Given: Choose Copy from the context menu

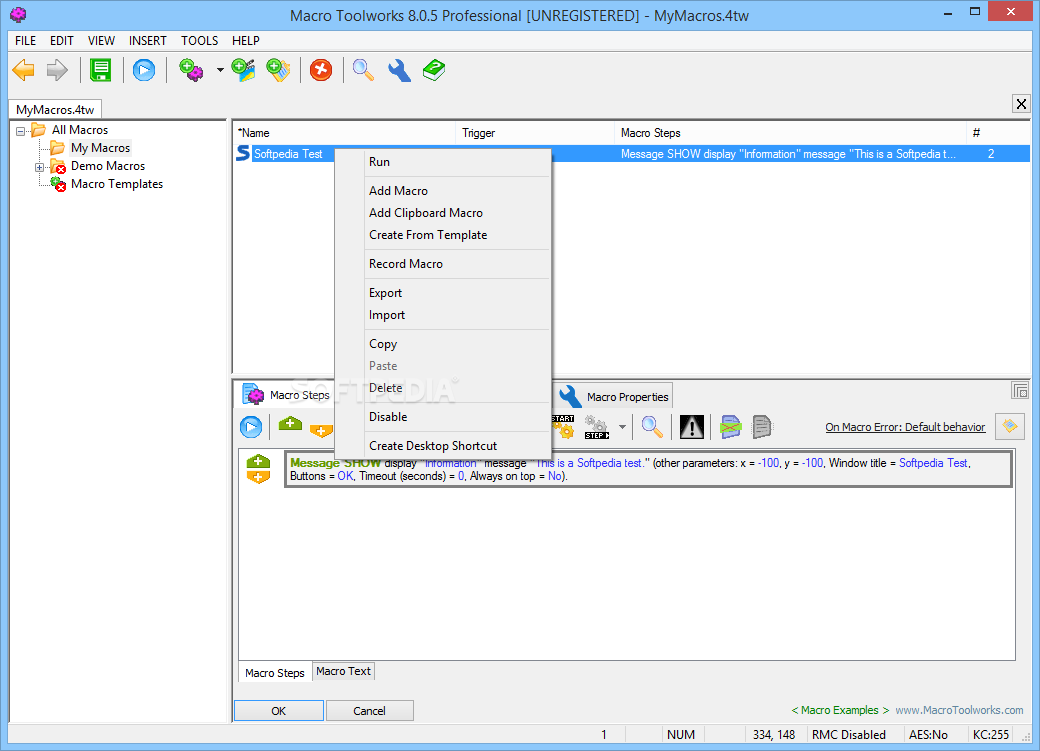Looking at the screenshot, I should click(443, 344).
